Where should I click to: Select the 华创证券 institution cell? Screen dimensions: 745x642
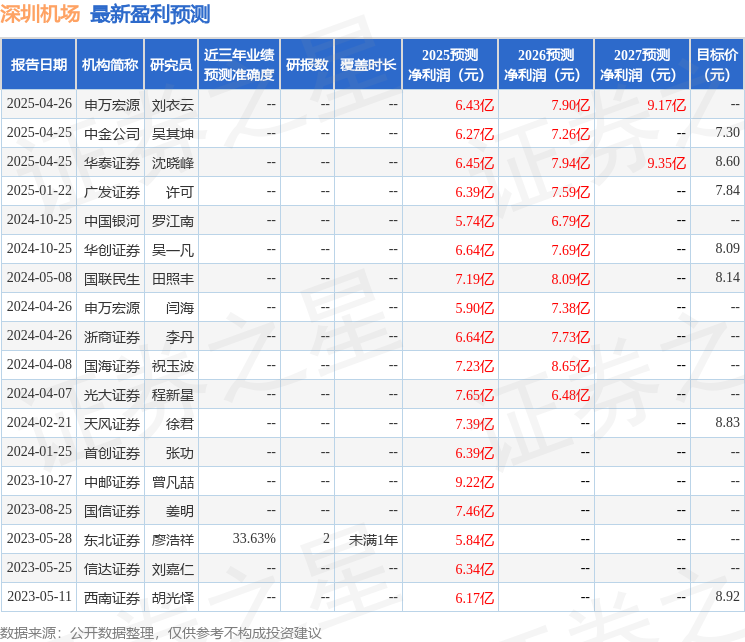point(112,250)
